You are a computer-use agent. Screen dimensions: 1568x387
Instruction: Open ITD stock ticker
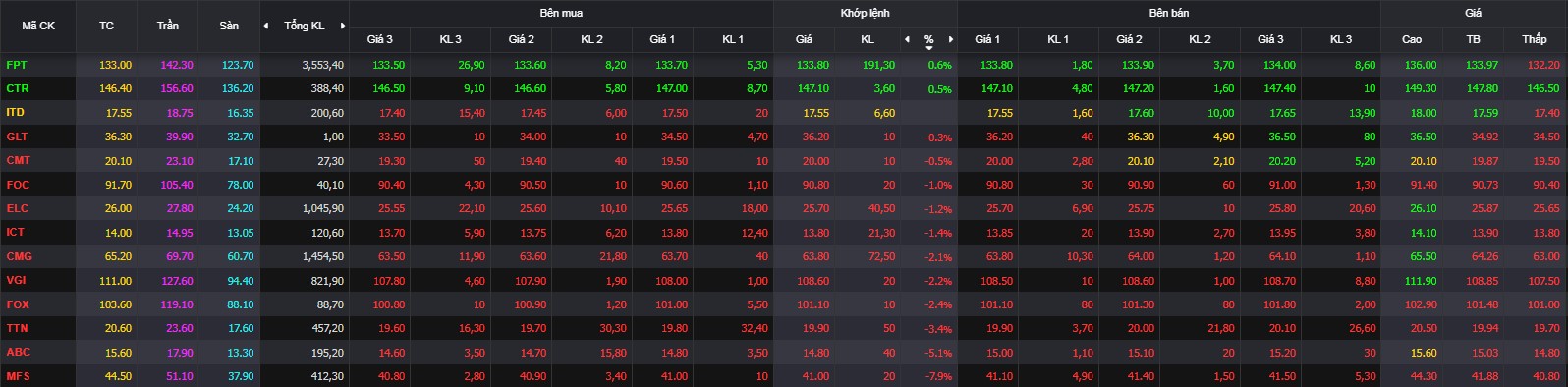(x=16, y=113)
